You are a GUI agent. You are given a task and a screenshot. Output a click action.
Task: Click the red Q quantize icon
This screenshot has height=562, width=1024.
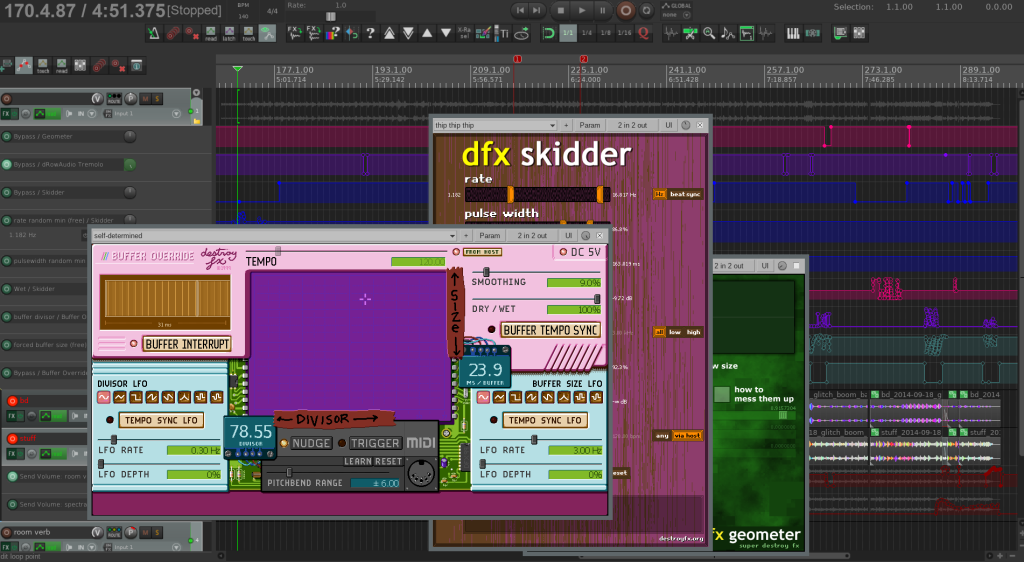(643, 33)
